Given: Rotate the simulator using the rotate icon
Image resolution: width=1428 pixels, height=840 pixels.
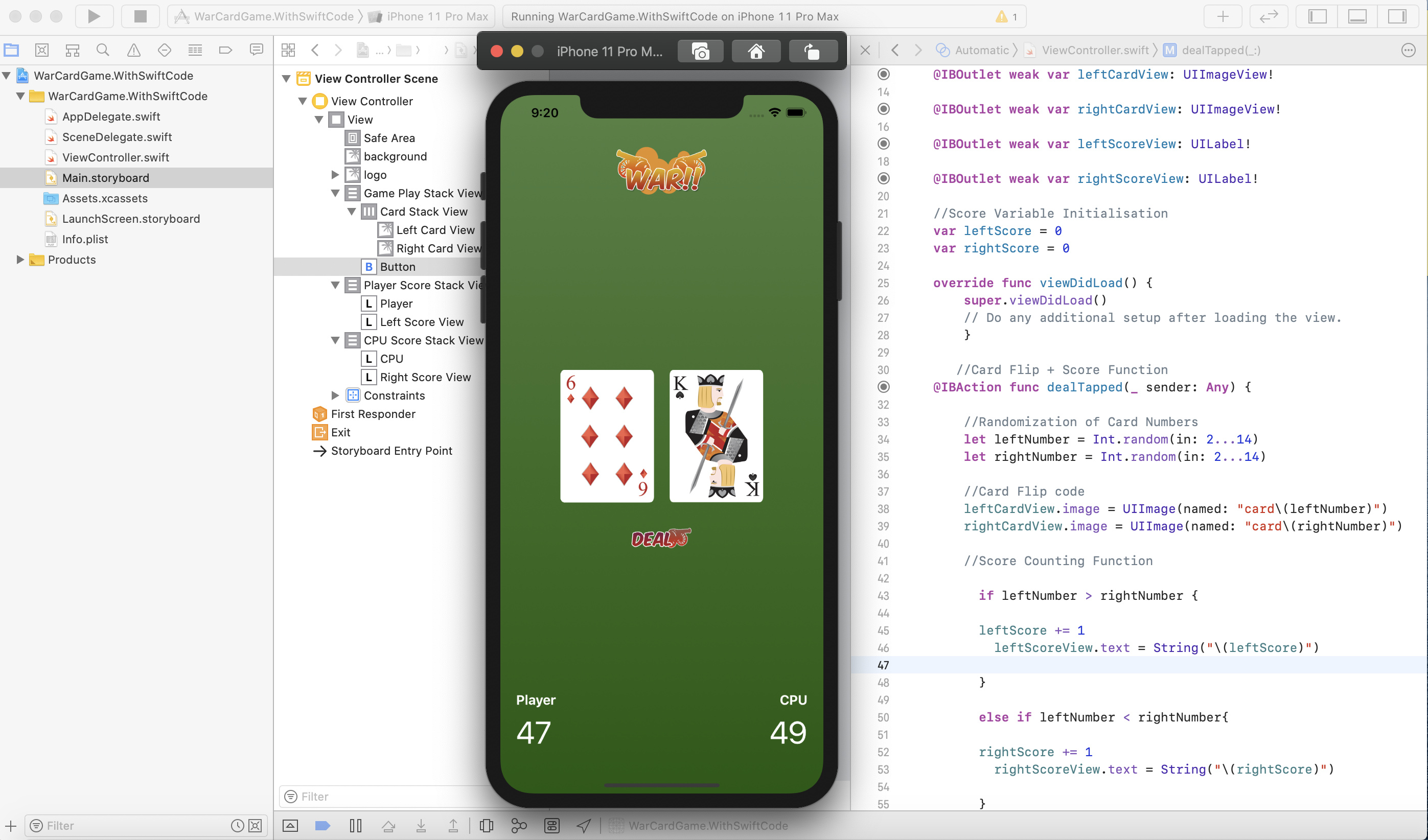Looking at the screenshot, I should [x=812, y=52].
